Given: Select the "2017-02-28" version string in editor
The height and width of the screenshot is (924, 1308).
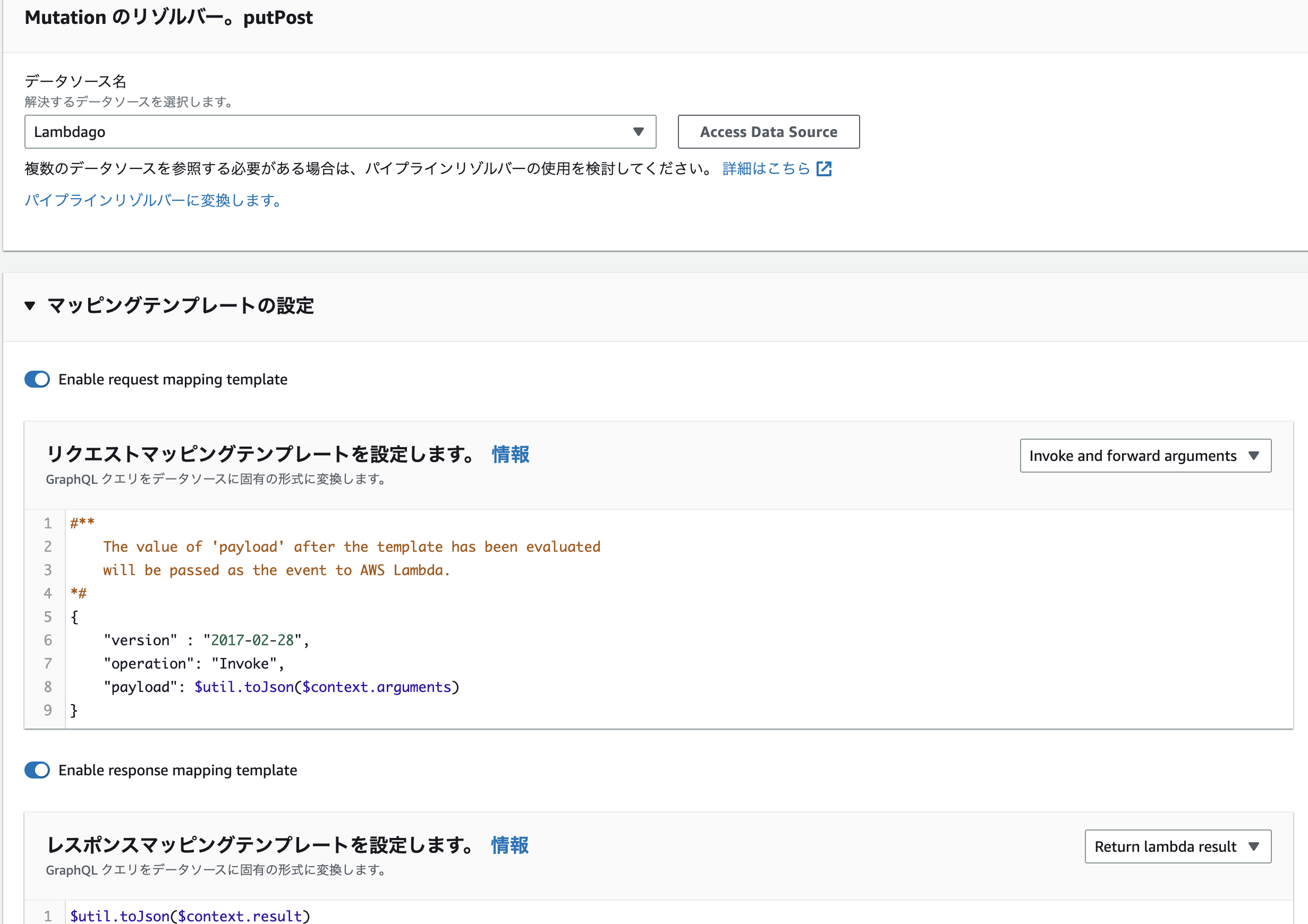Looking at the screenshot, I should pyautogui.click(x=254, y=640).
